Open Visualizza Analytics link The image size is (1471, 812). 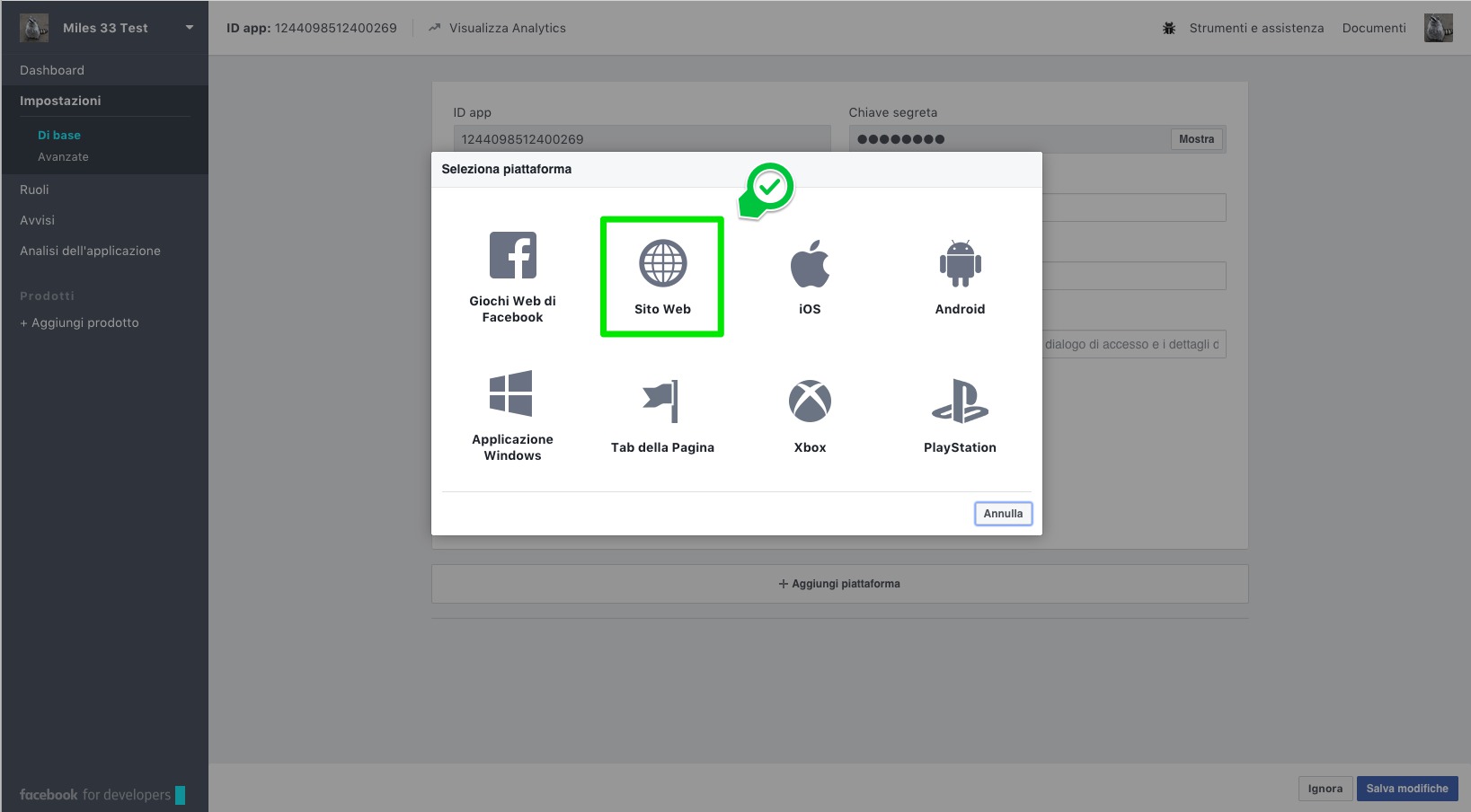[x=507, y=28]
